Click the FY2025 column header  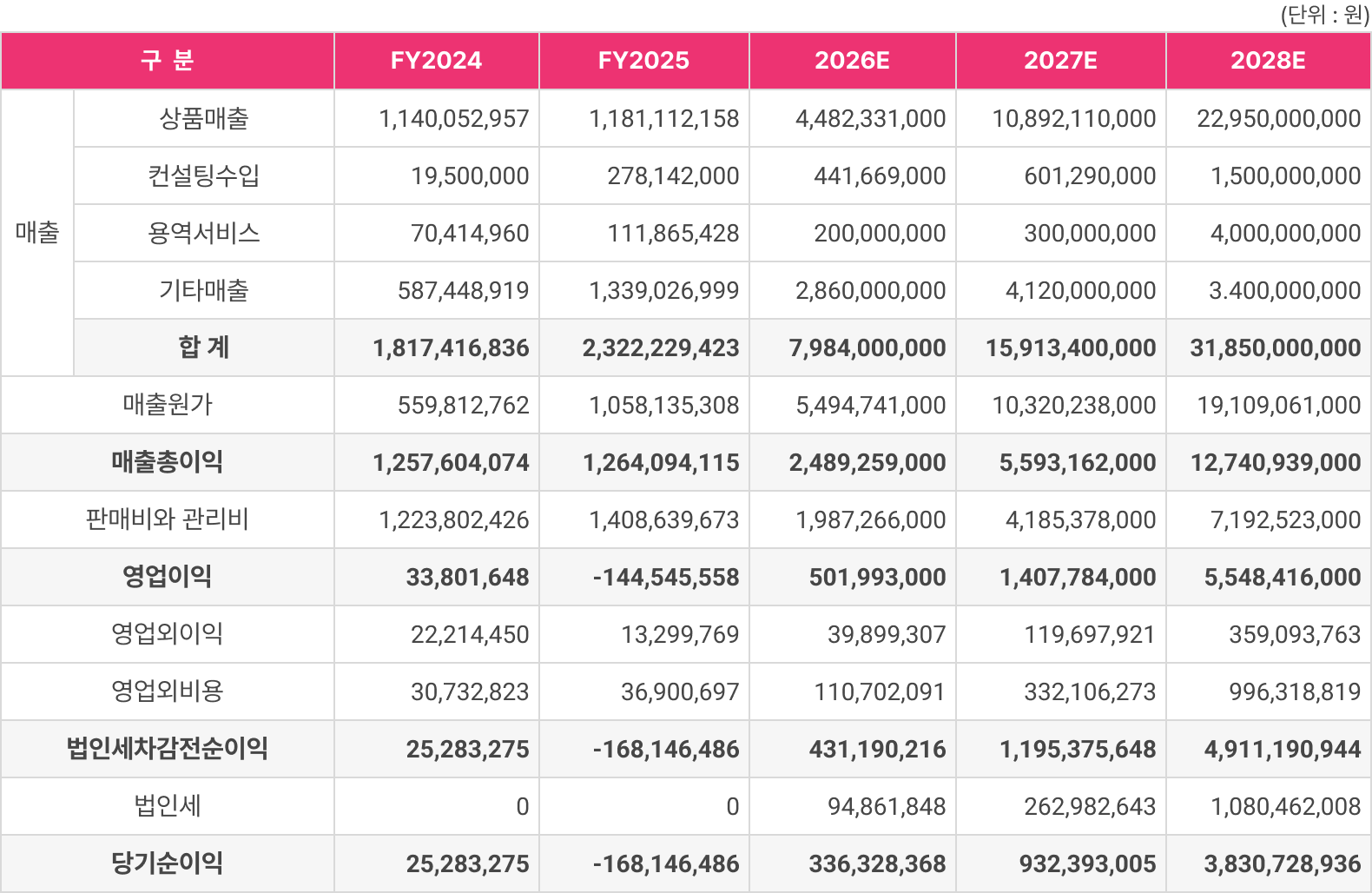coord(643,61)
